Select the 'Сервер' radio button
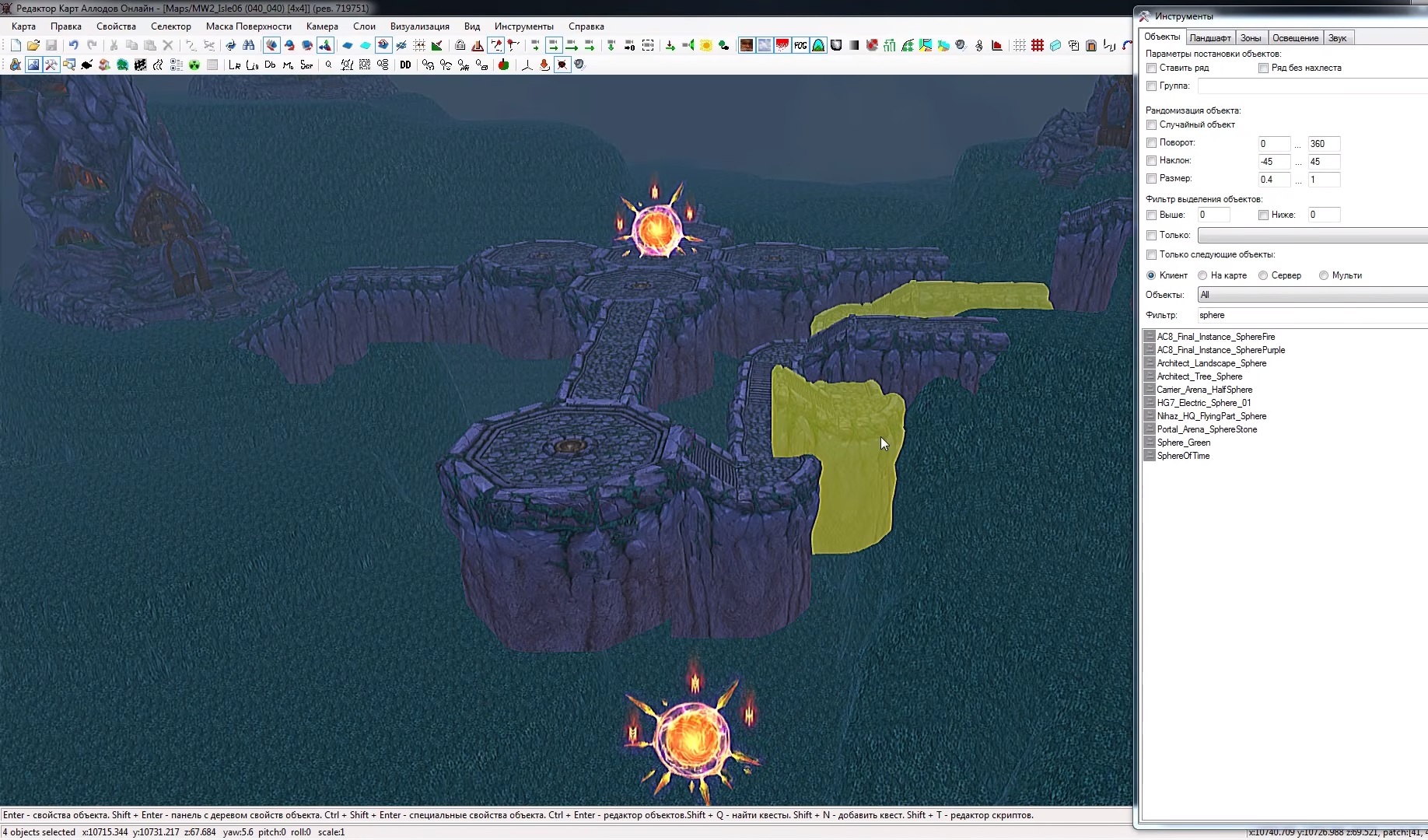The image size is (1428, 840). [x=1263, y=275]
